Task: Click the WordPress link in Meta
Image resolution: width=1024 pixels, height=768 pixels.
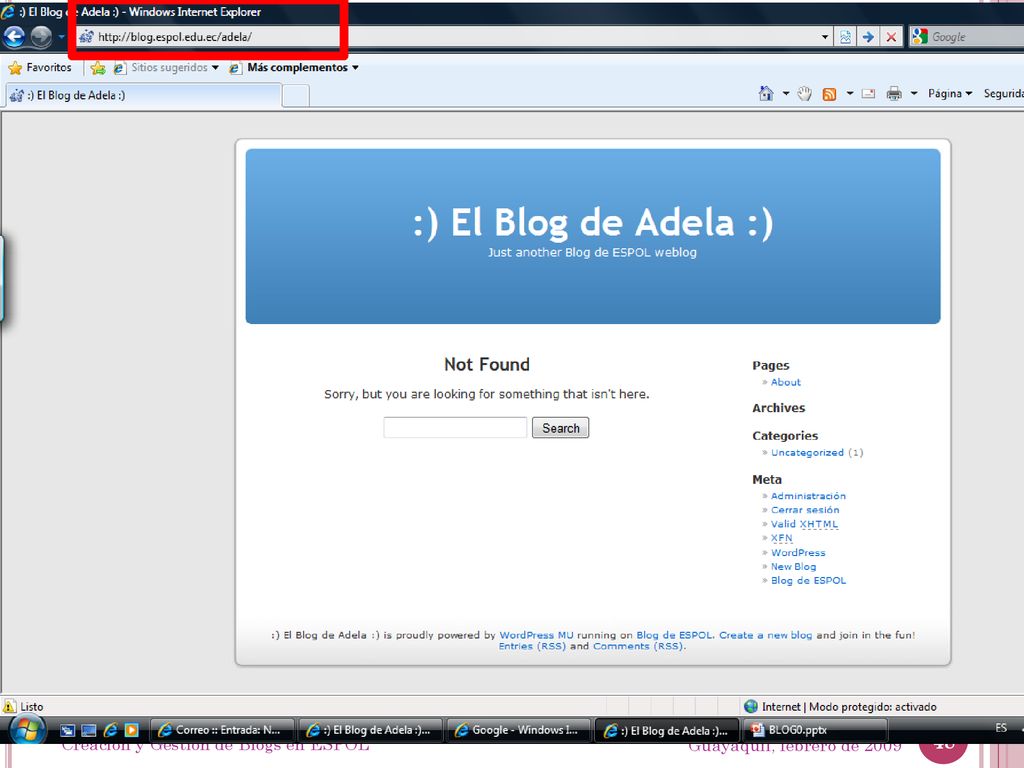Action: tap(798, 552)
